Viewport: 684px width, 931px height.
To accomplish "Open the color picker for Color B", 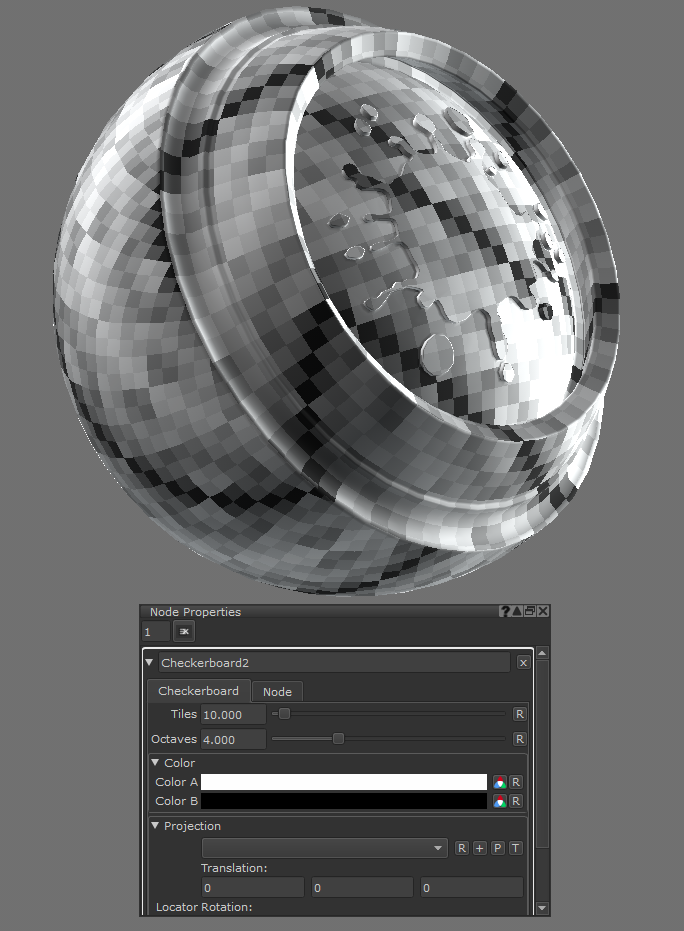I will 499,801.
